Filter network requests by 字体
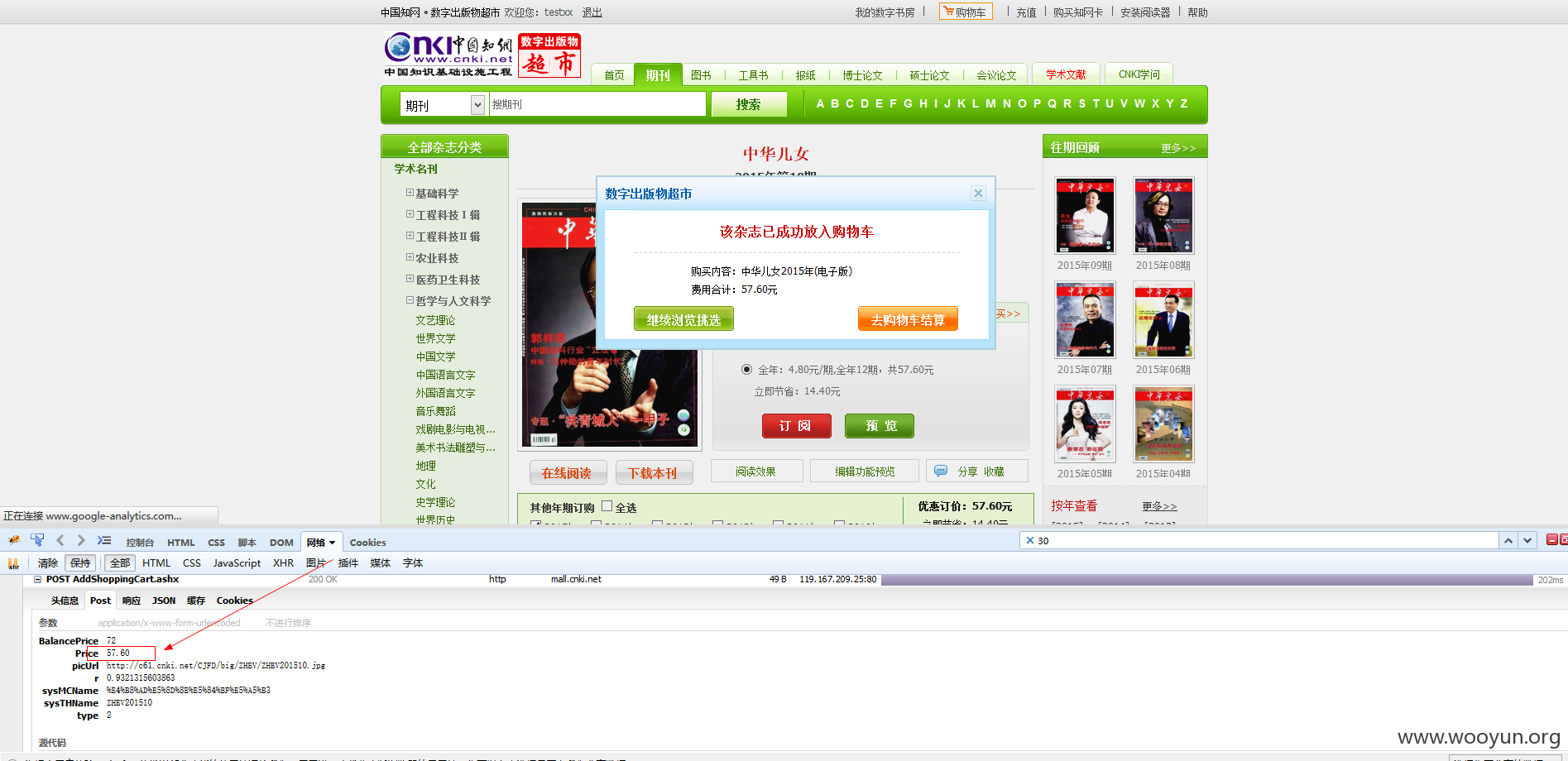This screenshot has width=1568, height=761. click(x=413, y=563)
